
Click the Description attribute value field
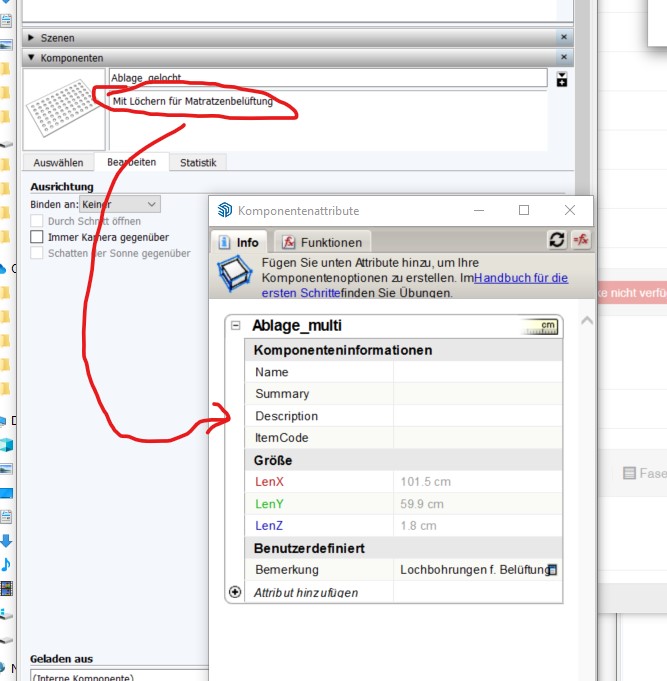476,416
